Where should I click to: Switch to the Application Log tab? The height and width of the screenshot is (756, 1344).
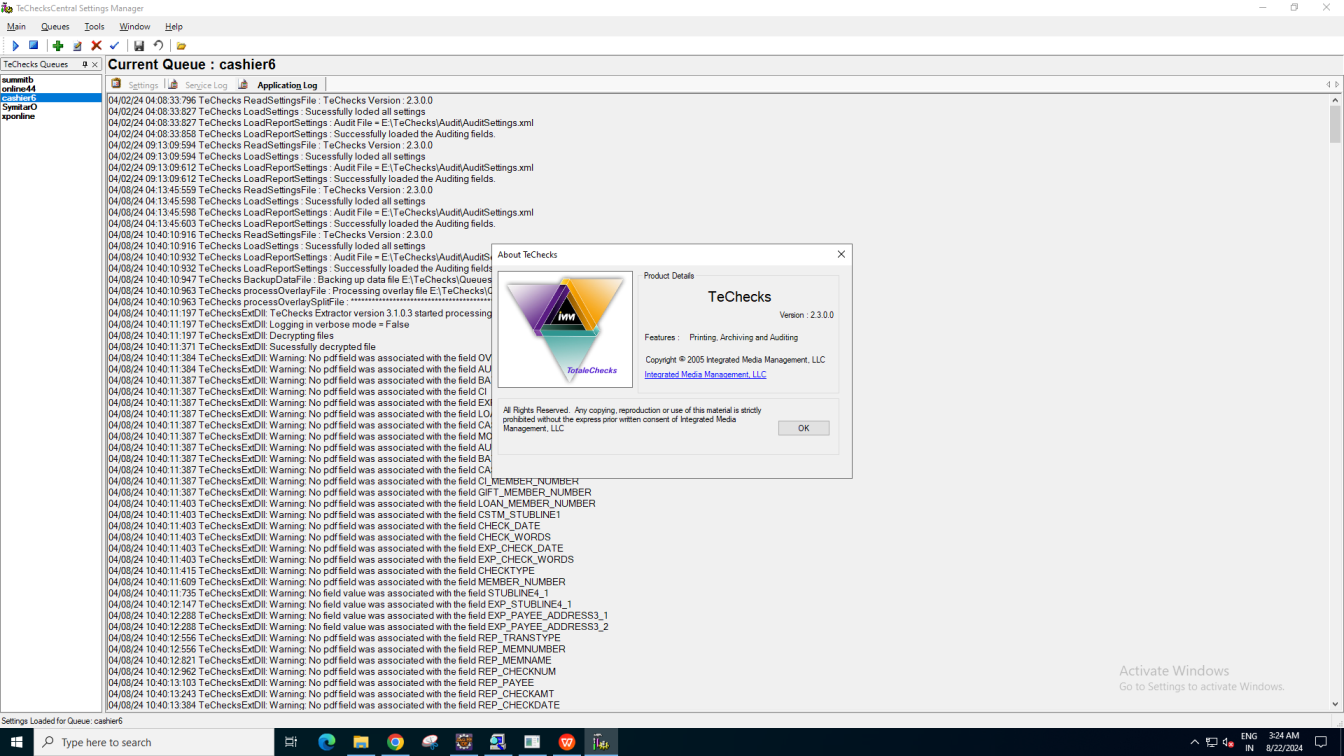click(287, 85)
